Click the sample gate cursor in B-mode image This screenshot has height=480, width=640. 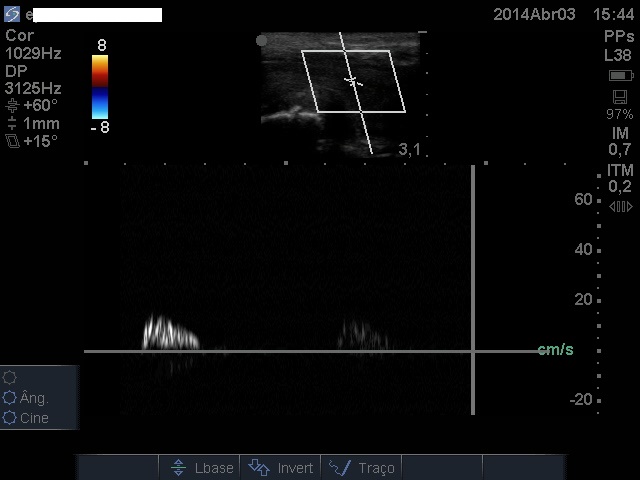[x=352, y=81]
